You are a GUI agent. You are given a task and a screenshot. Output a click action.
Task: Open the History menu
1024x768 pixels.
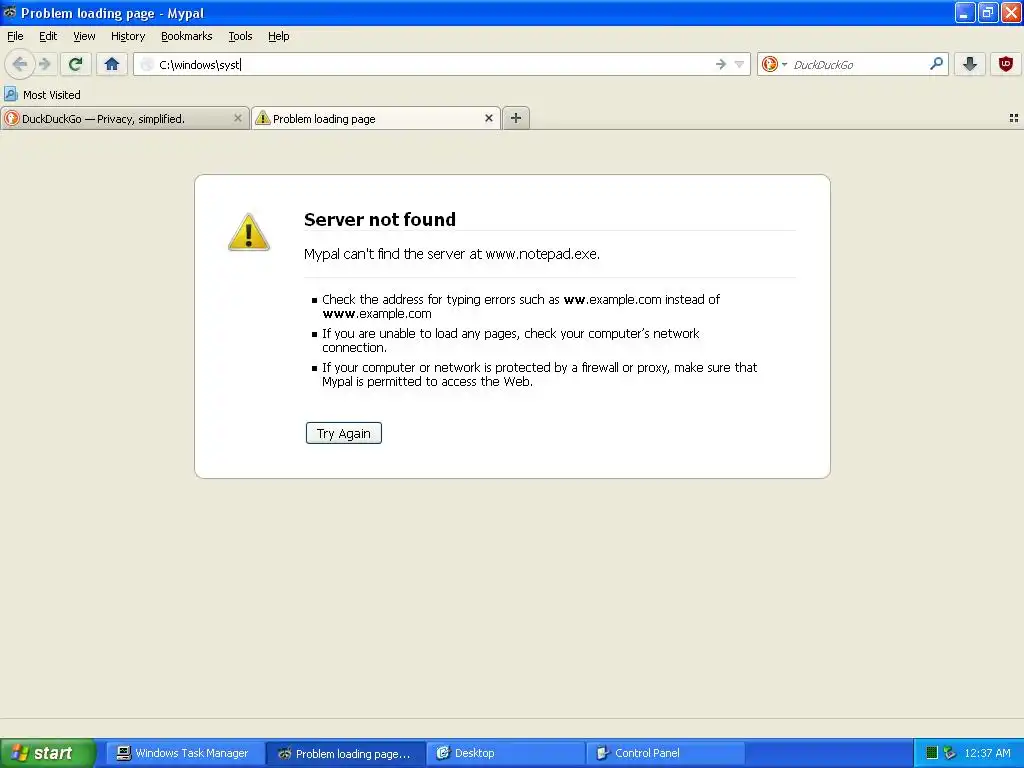tap(128, 36)
